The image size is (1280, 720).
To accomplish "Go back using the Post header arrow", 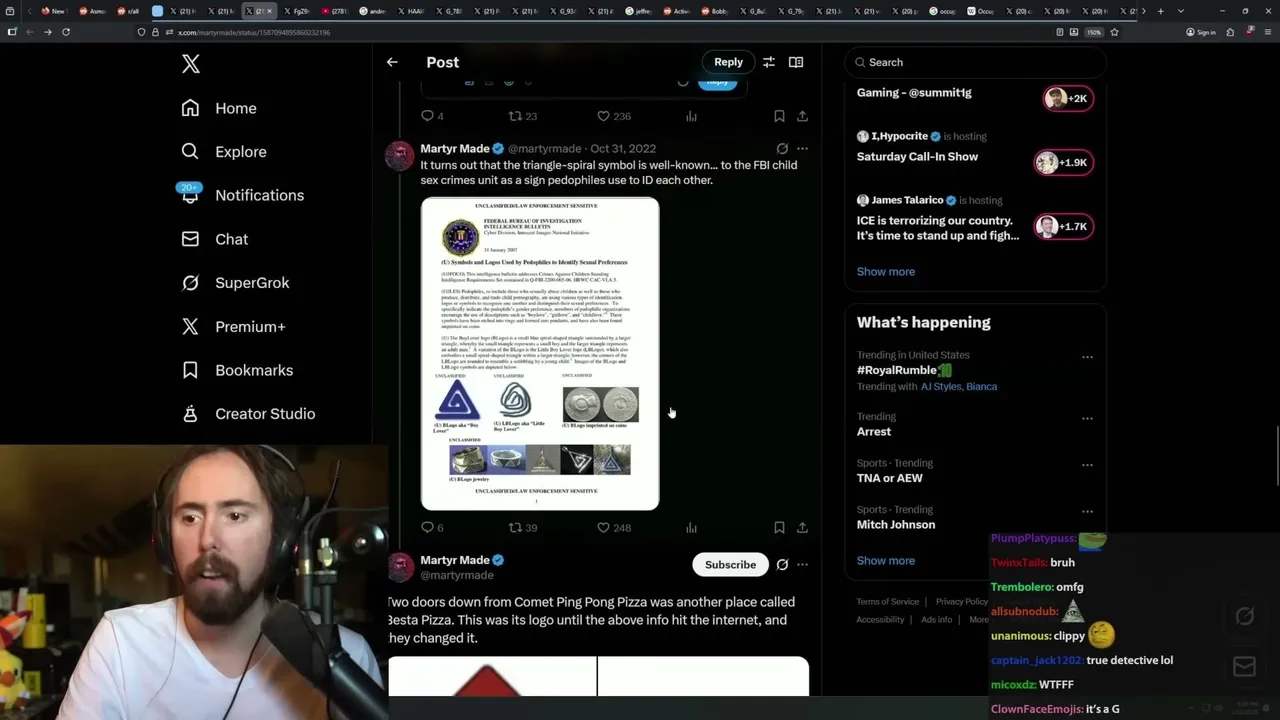I will click(x=392, y=62).
